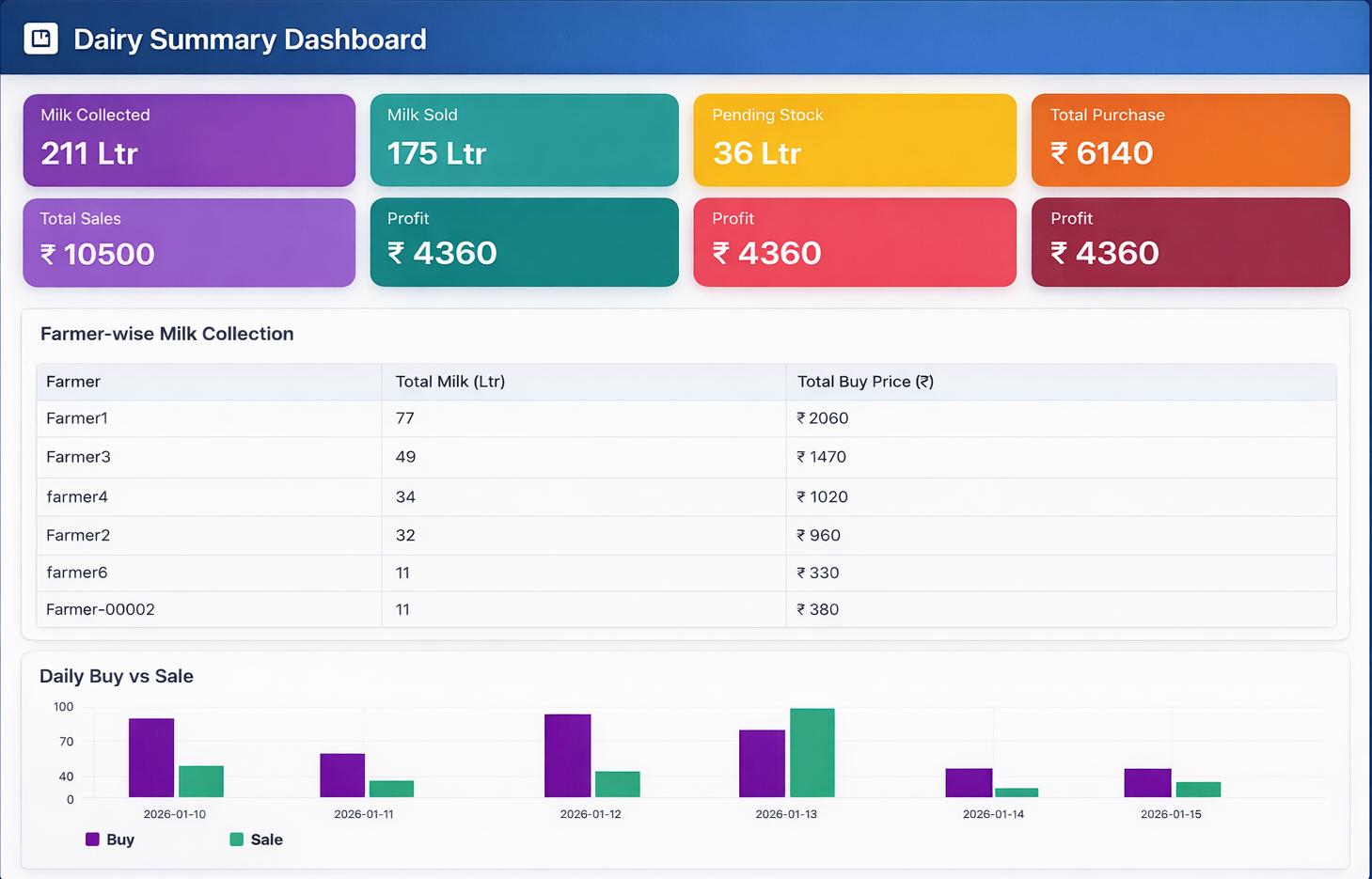This screenshot has height=879, width=1372.
Task: Open the Total Sales ₹ 10500 card
Action: pyautogui.click(x=189, y=243)
